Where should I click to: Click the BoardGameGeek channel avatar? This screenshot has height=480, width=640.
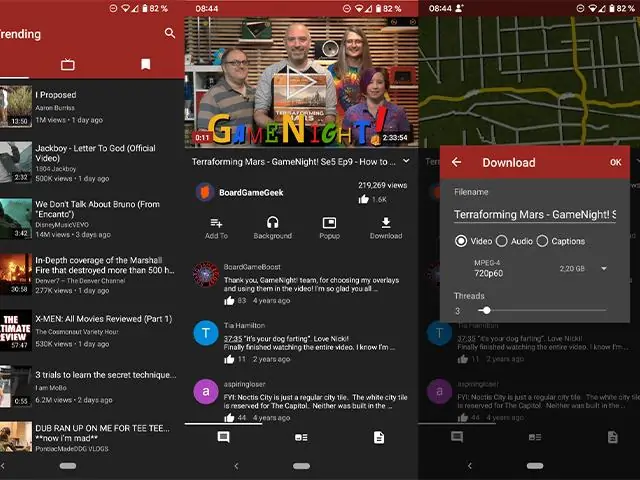[x=205, y=191]
